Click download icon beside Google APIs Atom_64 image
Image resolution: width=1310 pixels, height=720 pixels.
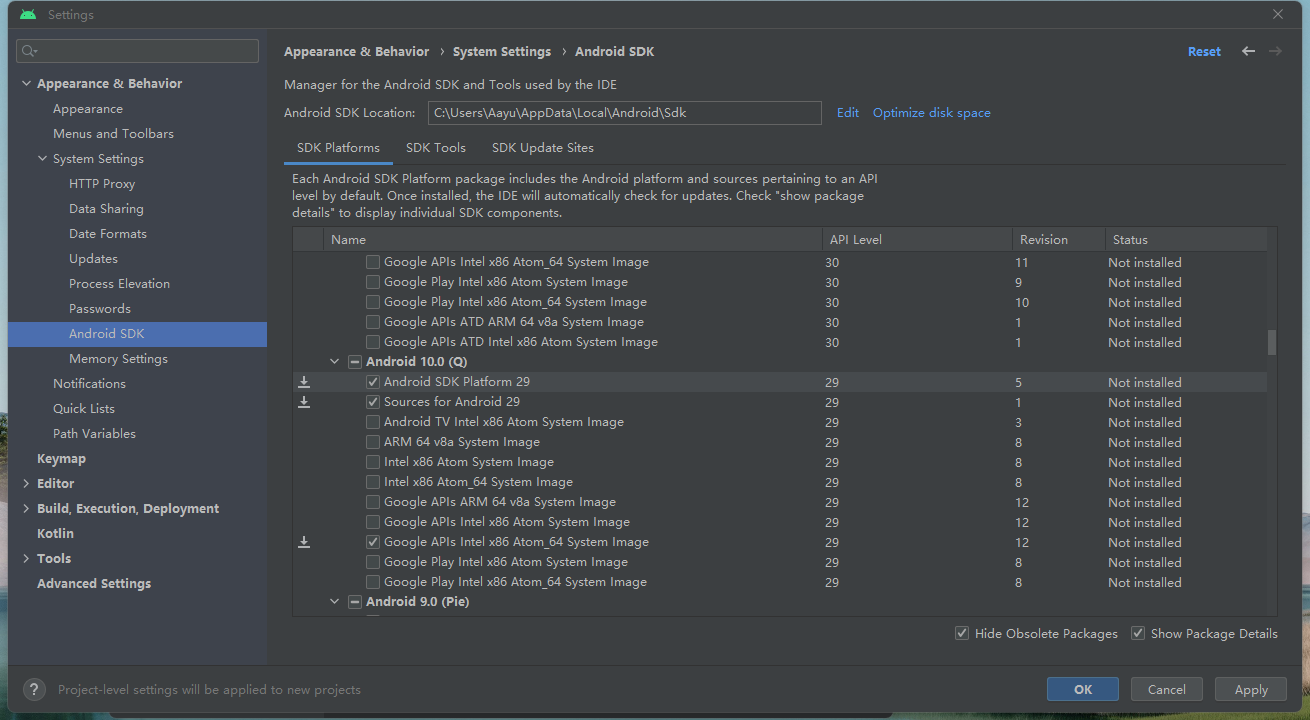(x=304, y=542)
